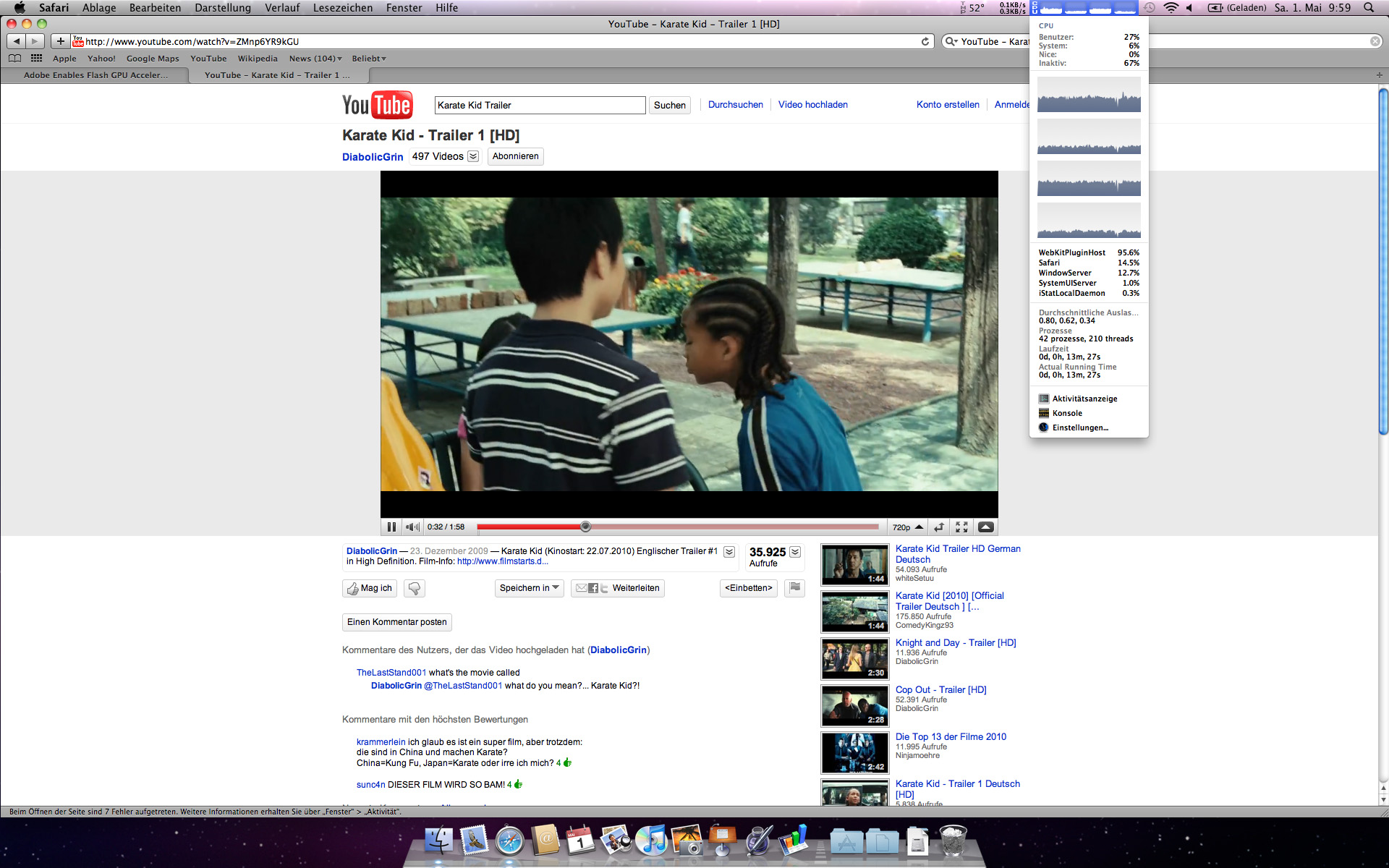Mute the video player sound
Image resolution: width=1389 pixels, height=868 pixels.
(412, 527)
